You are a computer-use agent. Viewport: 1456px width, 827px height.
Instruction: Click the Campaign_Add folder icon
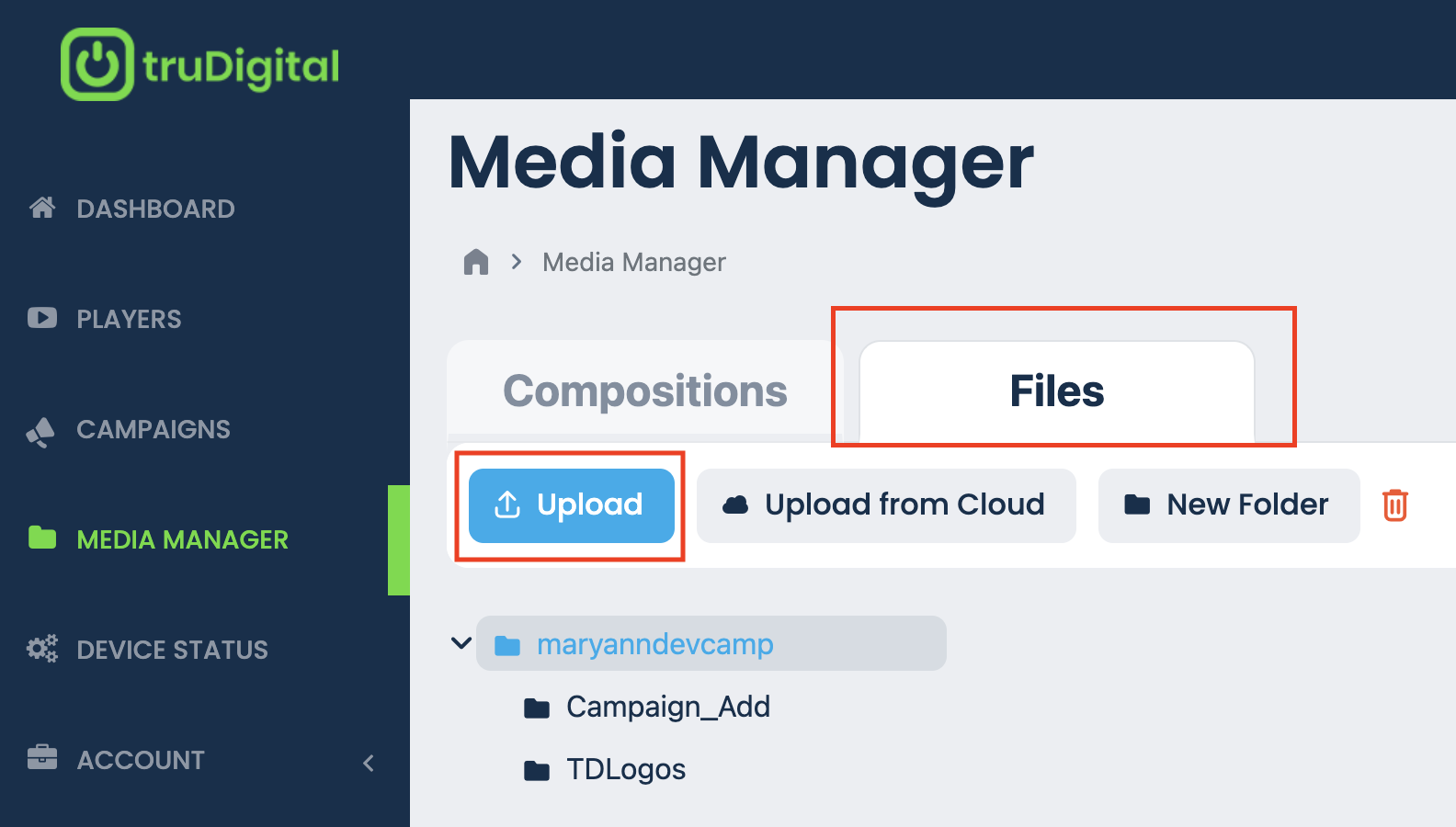point(537,708)
